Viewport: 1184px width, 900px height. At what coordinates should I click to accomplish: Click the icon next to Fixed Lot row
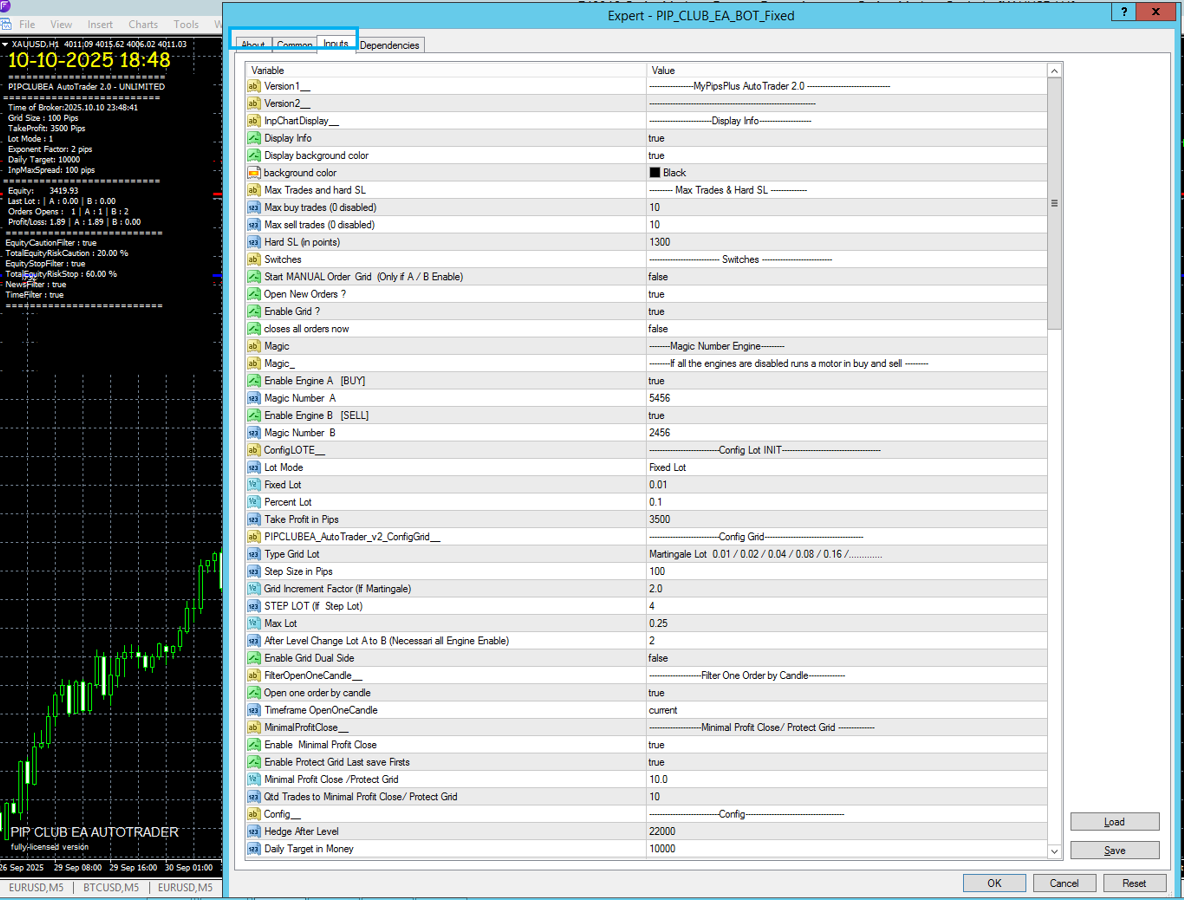(x=254, y=485)
